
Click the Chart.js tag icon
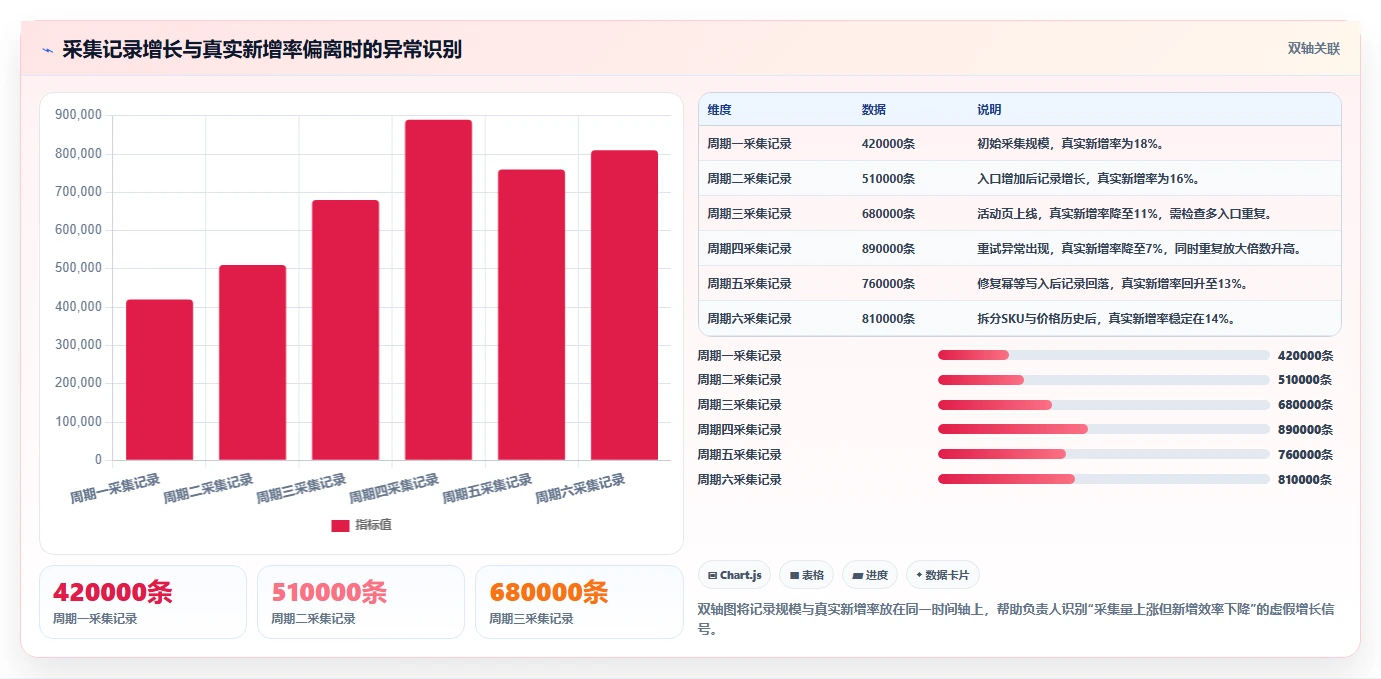tap(712, 576)
